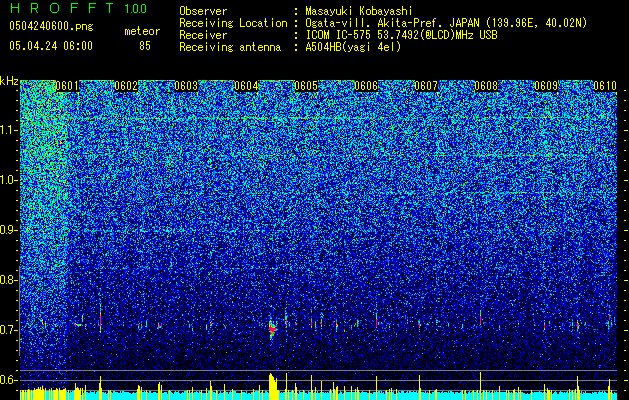Click the 0604 time marker
629x400 pixels.
point(246,86)
